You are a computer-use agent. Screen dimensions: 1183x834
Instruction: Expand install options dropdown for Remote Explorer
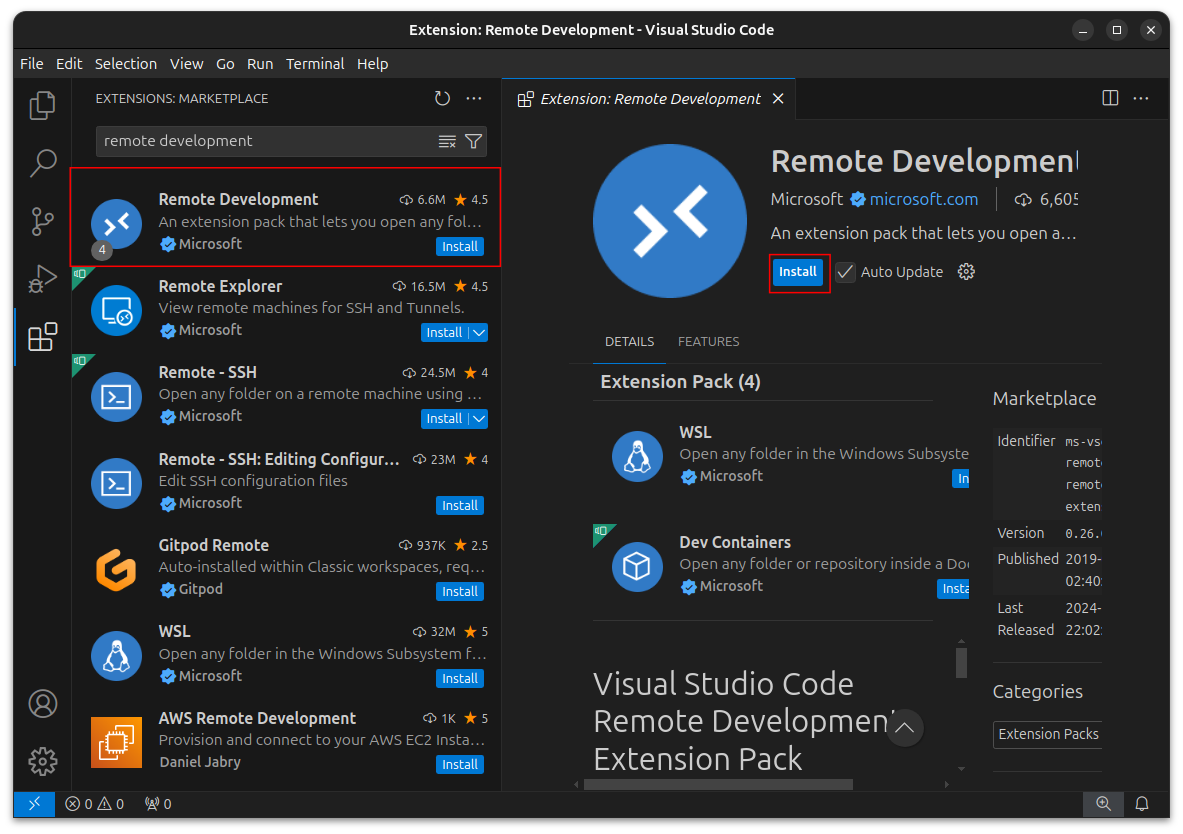[478, 333]
